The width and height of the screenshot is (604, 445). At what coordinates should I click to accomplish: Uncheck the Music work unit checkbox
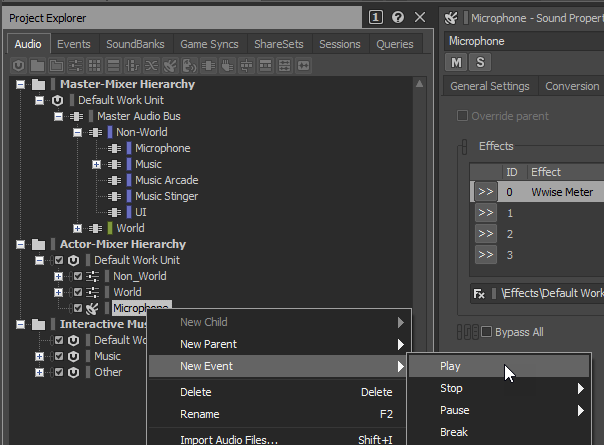coord(58,356)
